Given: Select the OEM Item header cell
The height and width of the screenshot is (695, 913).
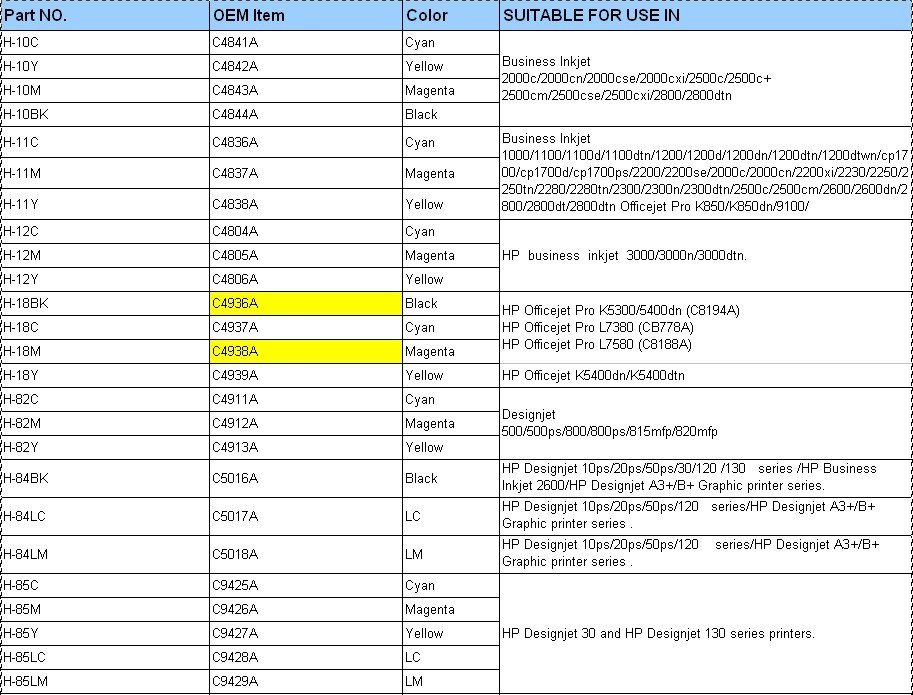Looking at the screenshot, I should pos(304,16).
